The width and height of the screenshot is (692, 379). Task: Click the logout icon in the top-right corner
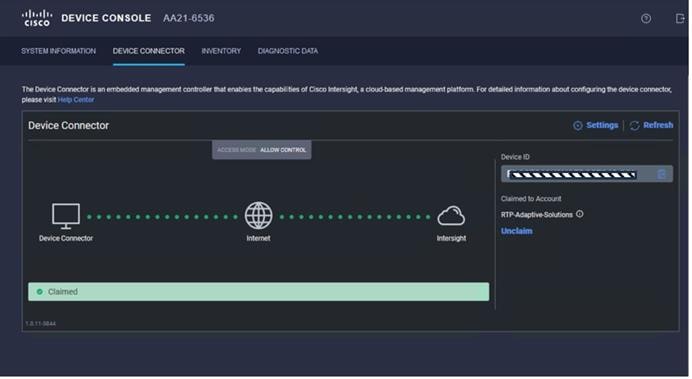pos(680,19)
